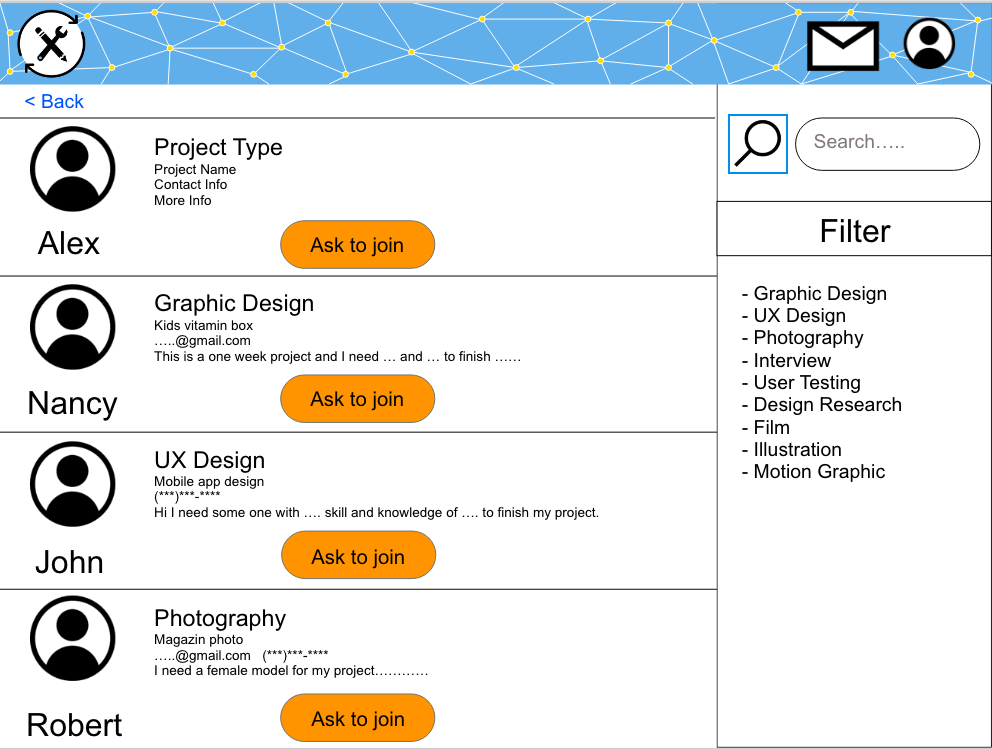Select the Film filter entry
992x749 pixels.
(x=771, y=427)
